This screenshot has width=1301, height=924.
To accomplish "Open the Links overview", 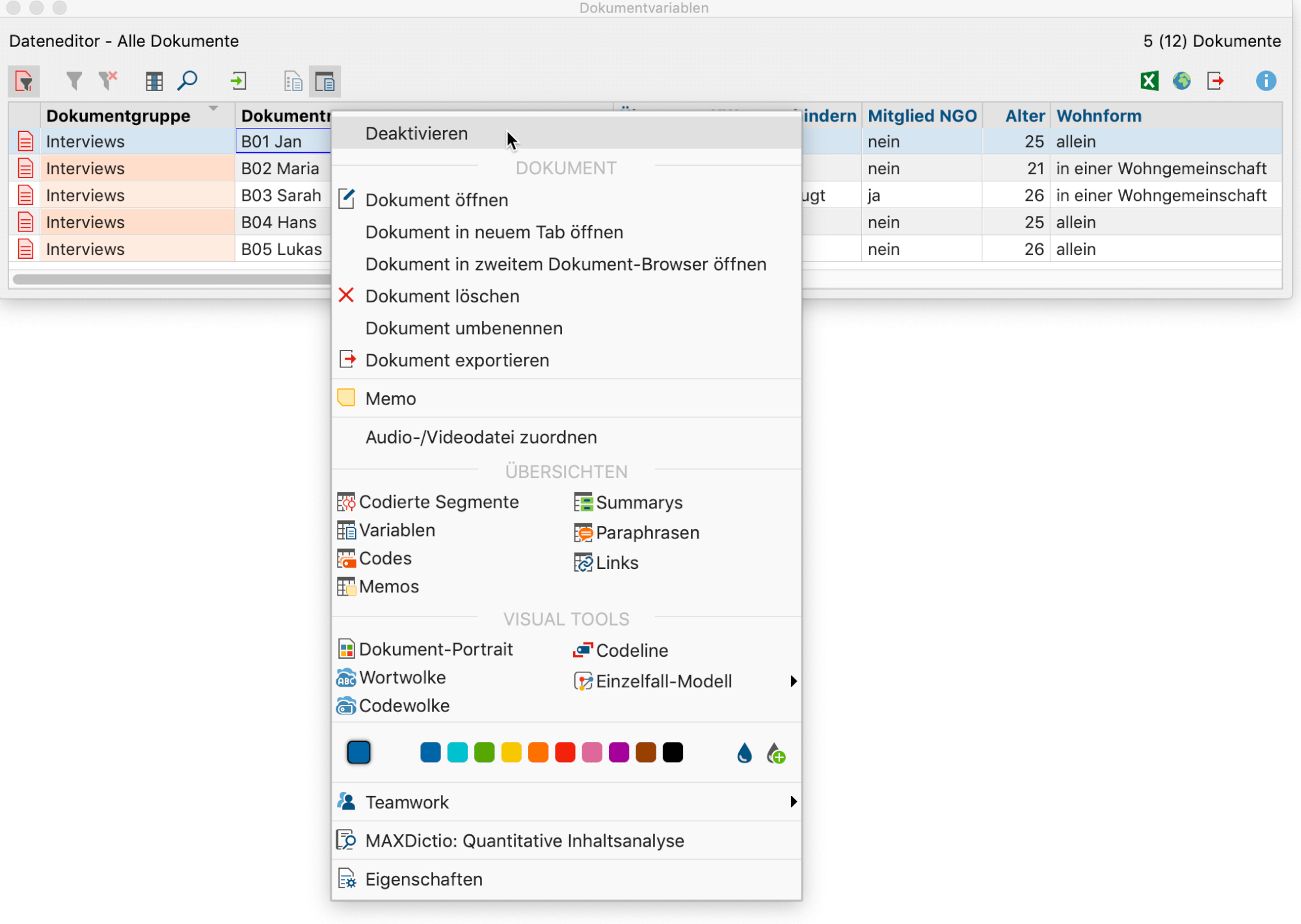I will 606,562.
